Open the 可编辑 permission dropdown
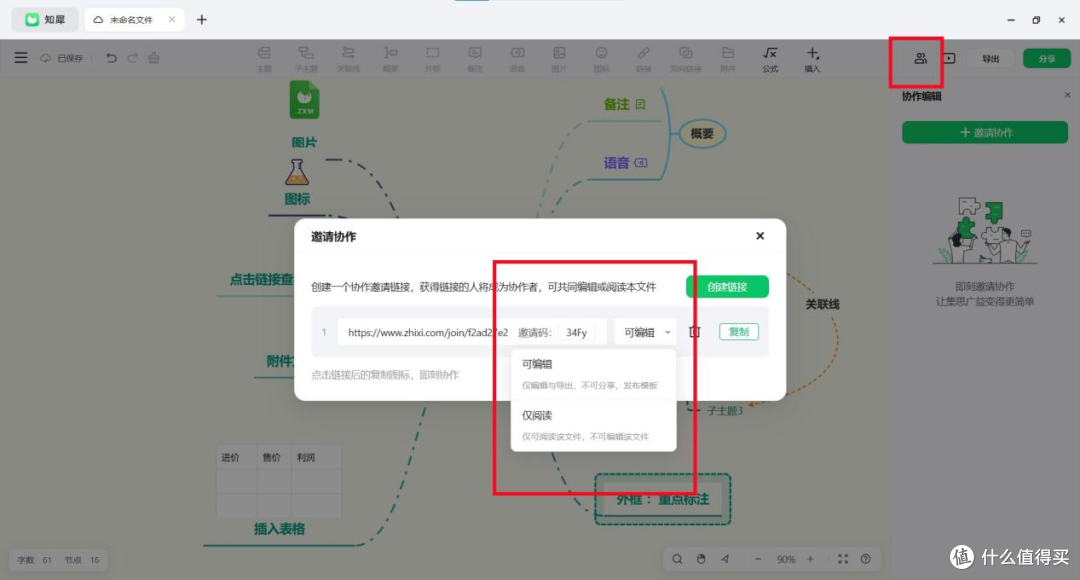 (x=646, y=332)
